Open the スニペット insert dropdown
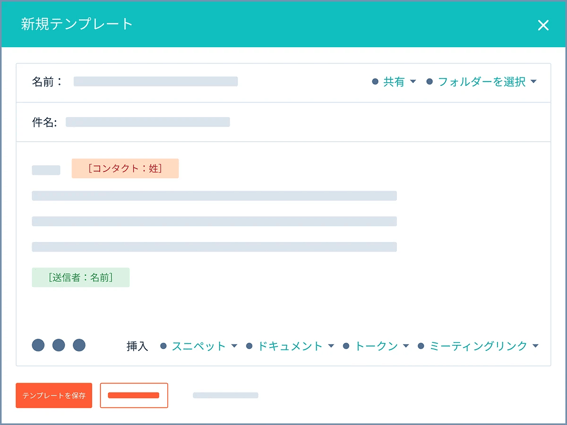 [x=199, y=346]
